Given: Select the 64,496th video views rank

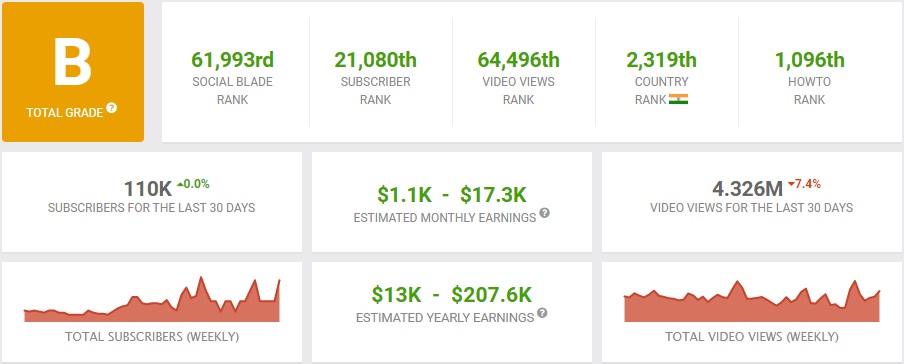Looking at the screenshot, I should point(518,59).
